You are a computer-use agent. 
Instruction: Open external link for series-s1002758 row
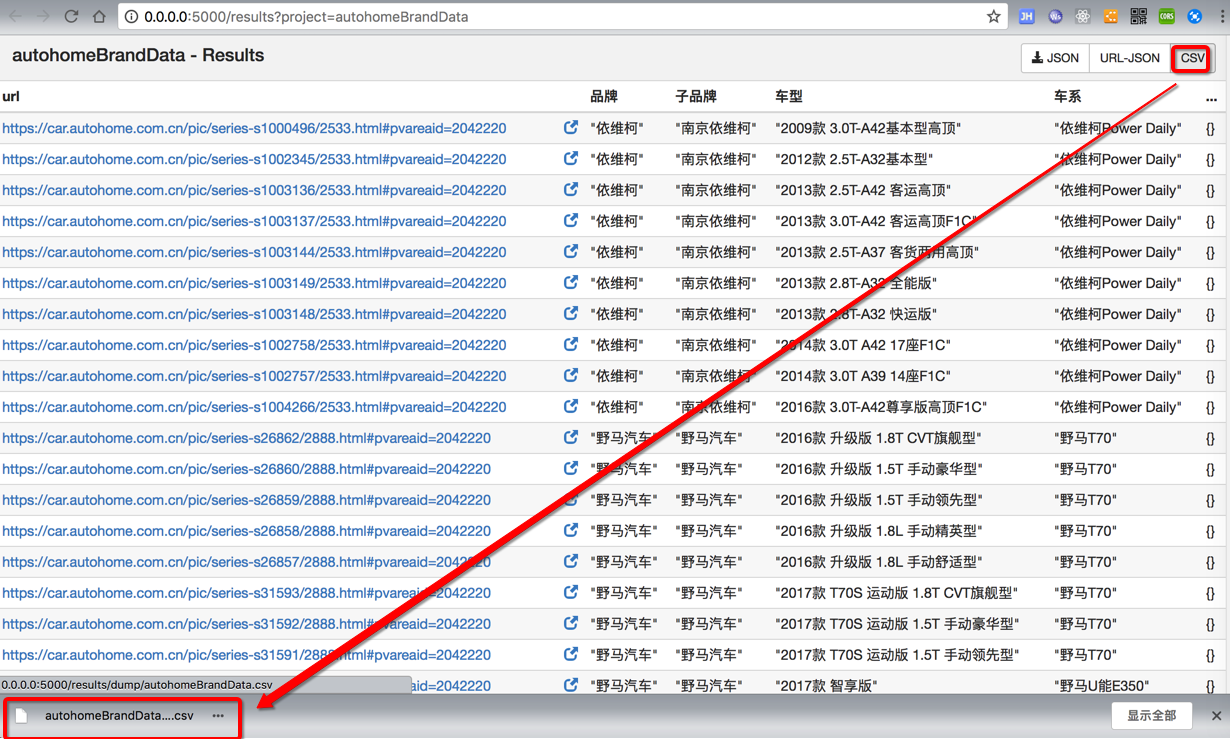coord(571,345)
